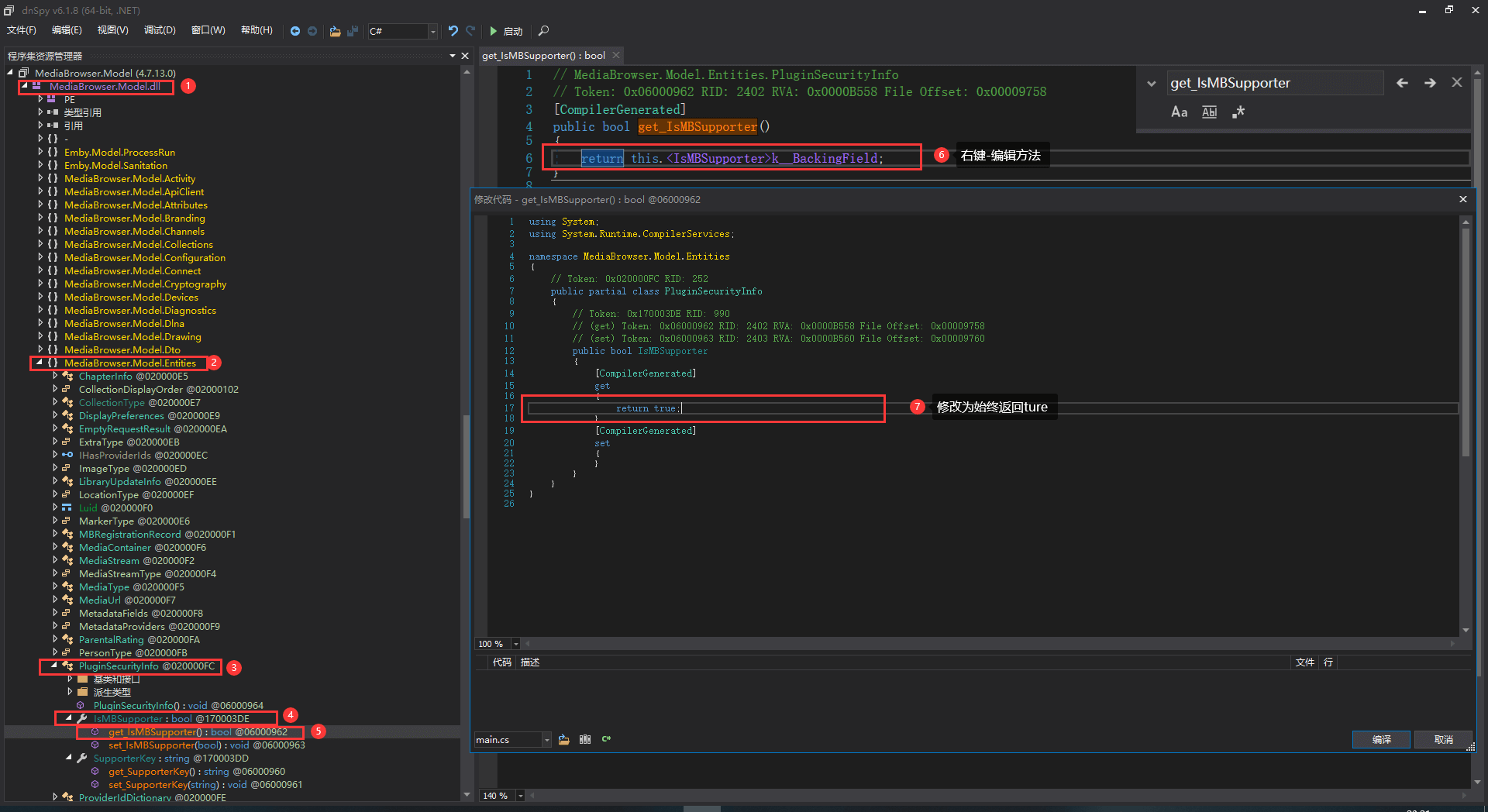1488x812 pixels.
Task: Click the open file folder icon in toolbar
Action: pos(335,31)
